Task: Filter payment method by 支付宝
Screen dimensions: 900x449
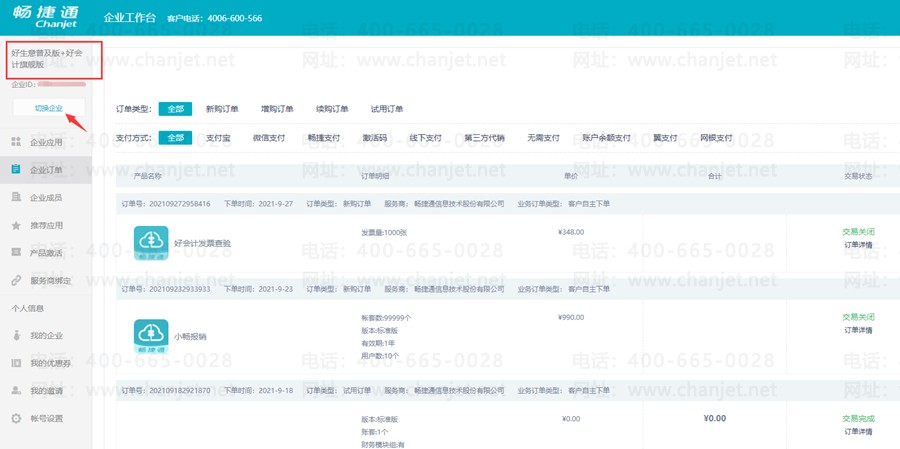Action: (218, 138)
